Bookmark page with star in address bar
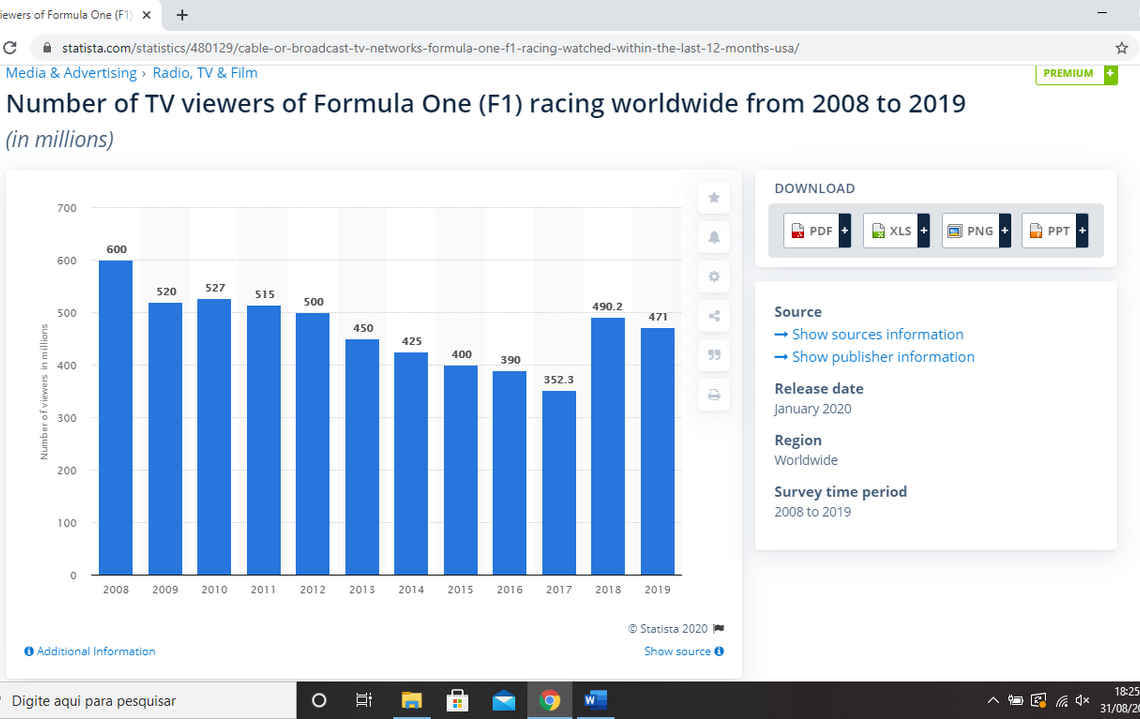Image resolution: width=1140 pixels, height=719 pixels. point(1121,48)
